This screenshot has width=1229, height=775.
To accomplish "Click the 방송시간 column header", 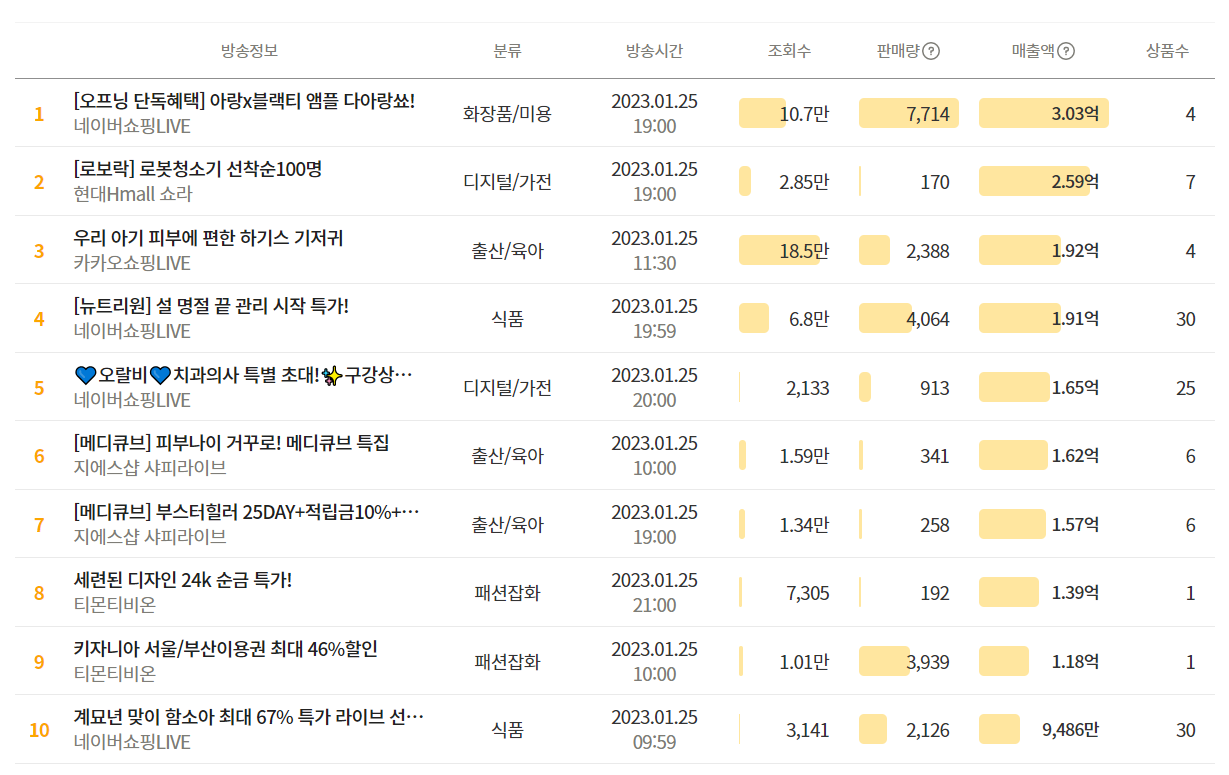I will pos(654,51).
